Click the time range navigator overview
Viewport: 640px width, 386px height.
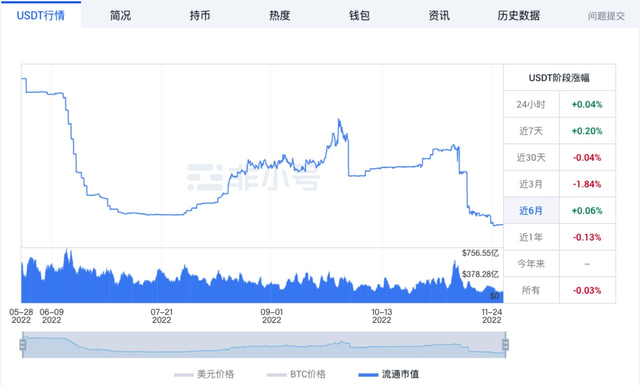click(x=264, y=345)
